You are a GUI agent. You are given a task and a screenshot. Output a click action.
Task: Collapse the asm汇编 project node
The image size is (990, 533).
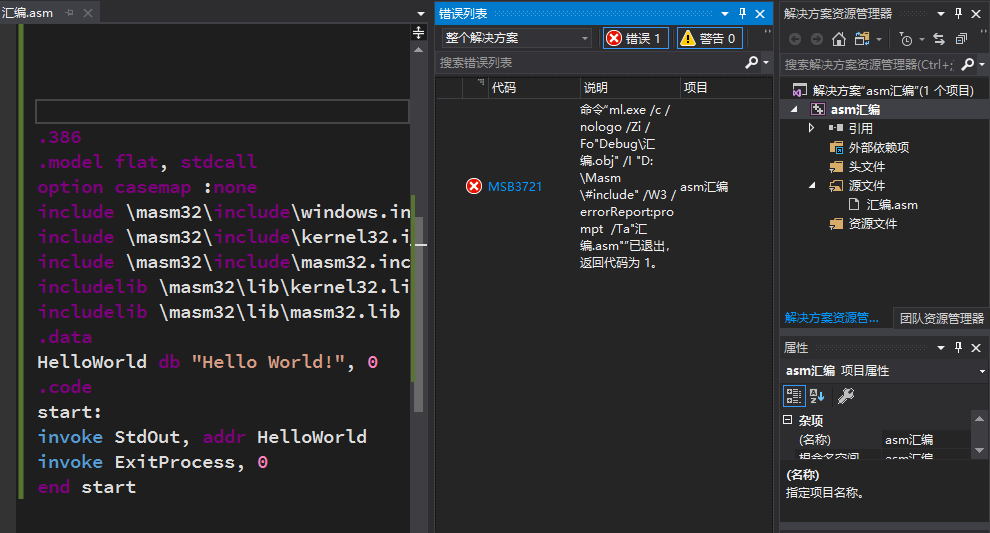click(x=794, y=109)
